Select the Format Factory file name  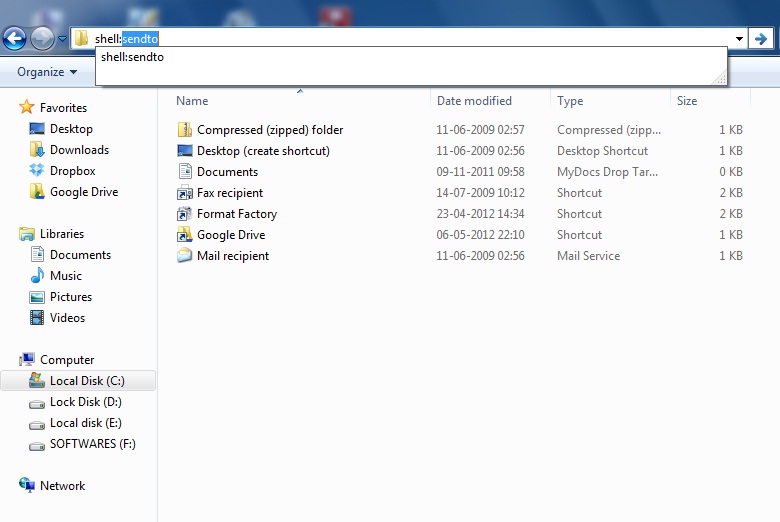(237, 213)
